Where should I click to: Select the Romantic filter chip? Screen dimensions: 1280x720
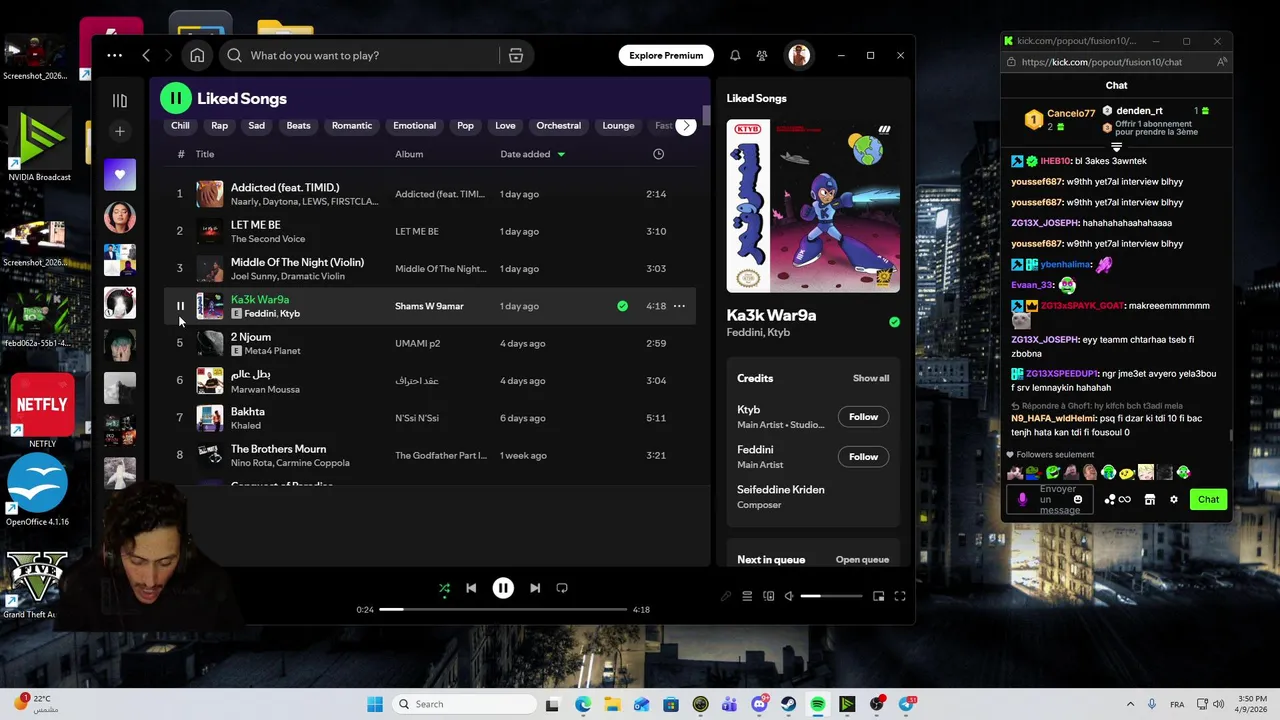tap(352, 126)
